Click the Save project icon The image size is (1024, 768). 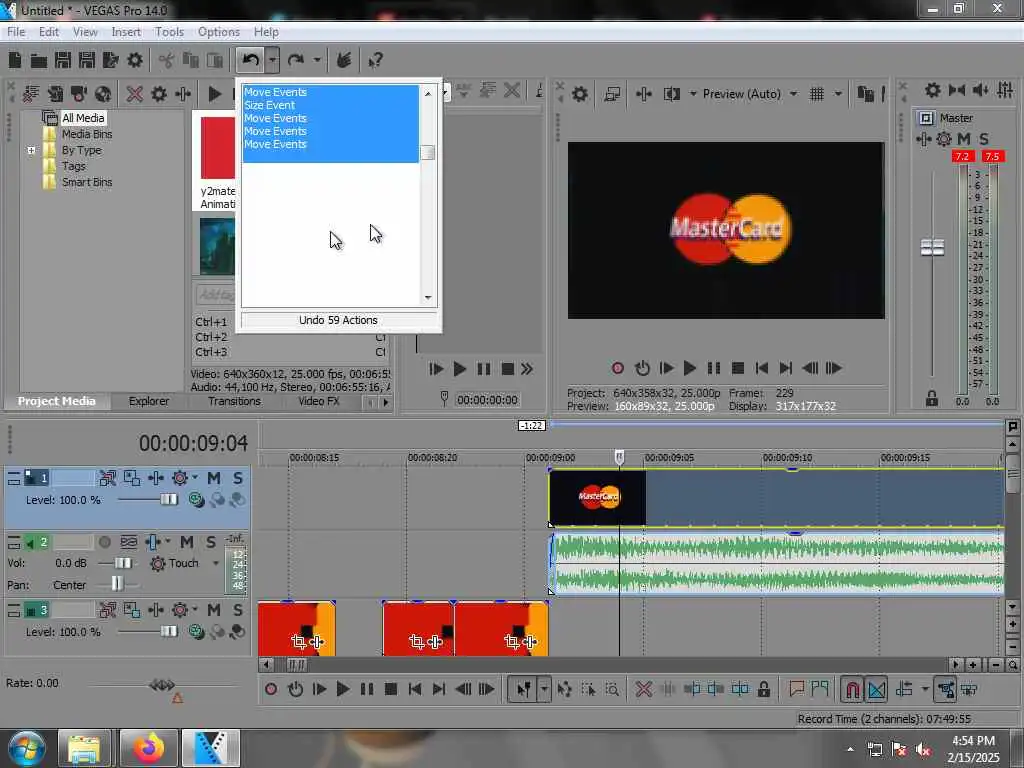pyautogui.click(x=63, y=61)
